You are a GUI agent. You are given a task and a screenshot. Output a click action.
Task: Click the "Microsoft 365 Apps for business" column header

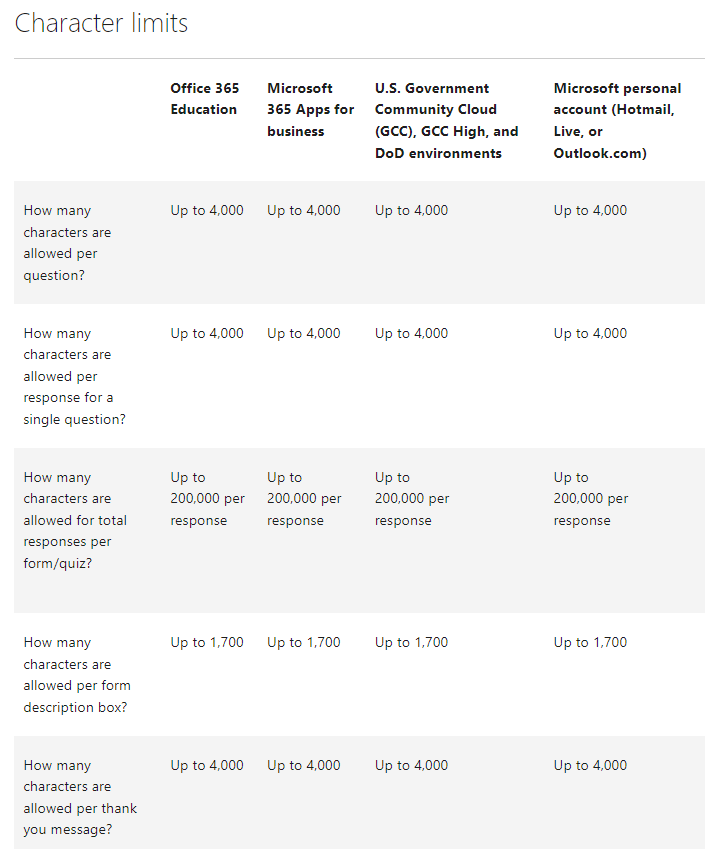click(x=310, y=110)
